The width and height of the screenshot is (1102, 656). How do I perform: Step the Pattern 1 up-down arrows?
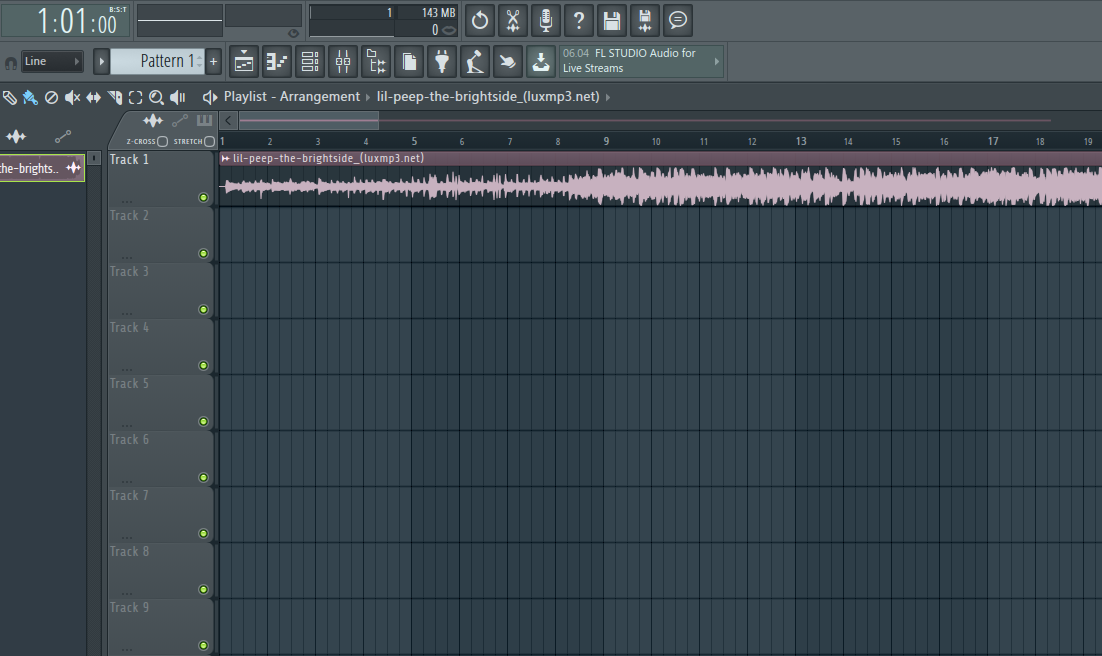(200, 62)
